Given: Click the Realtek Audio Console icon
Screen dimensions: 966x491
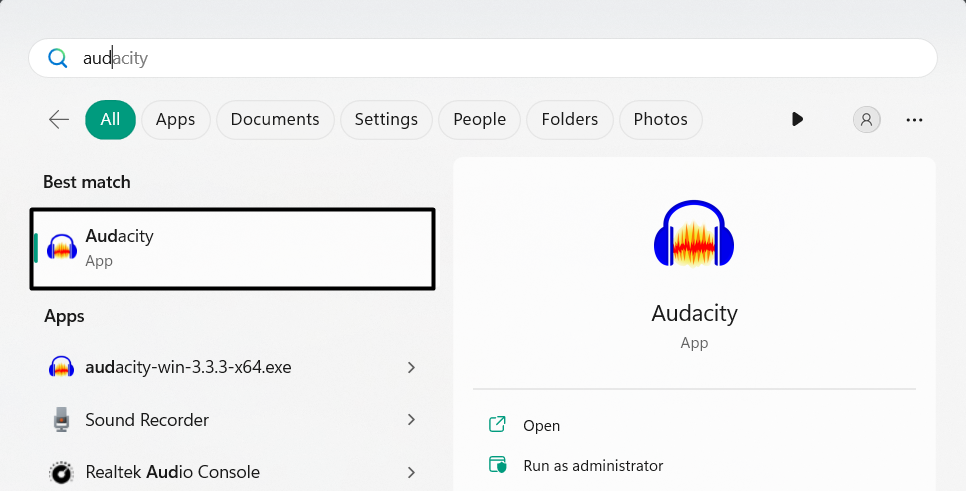Looking at the screenshot, I should click(62, 472).
